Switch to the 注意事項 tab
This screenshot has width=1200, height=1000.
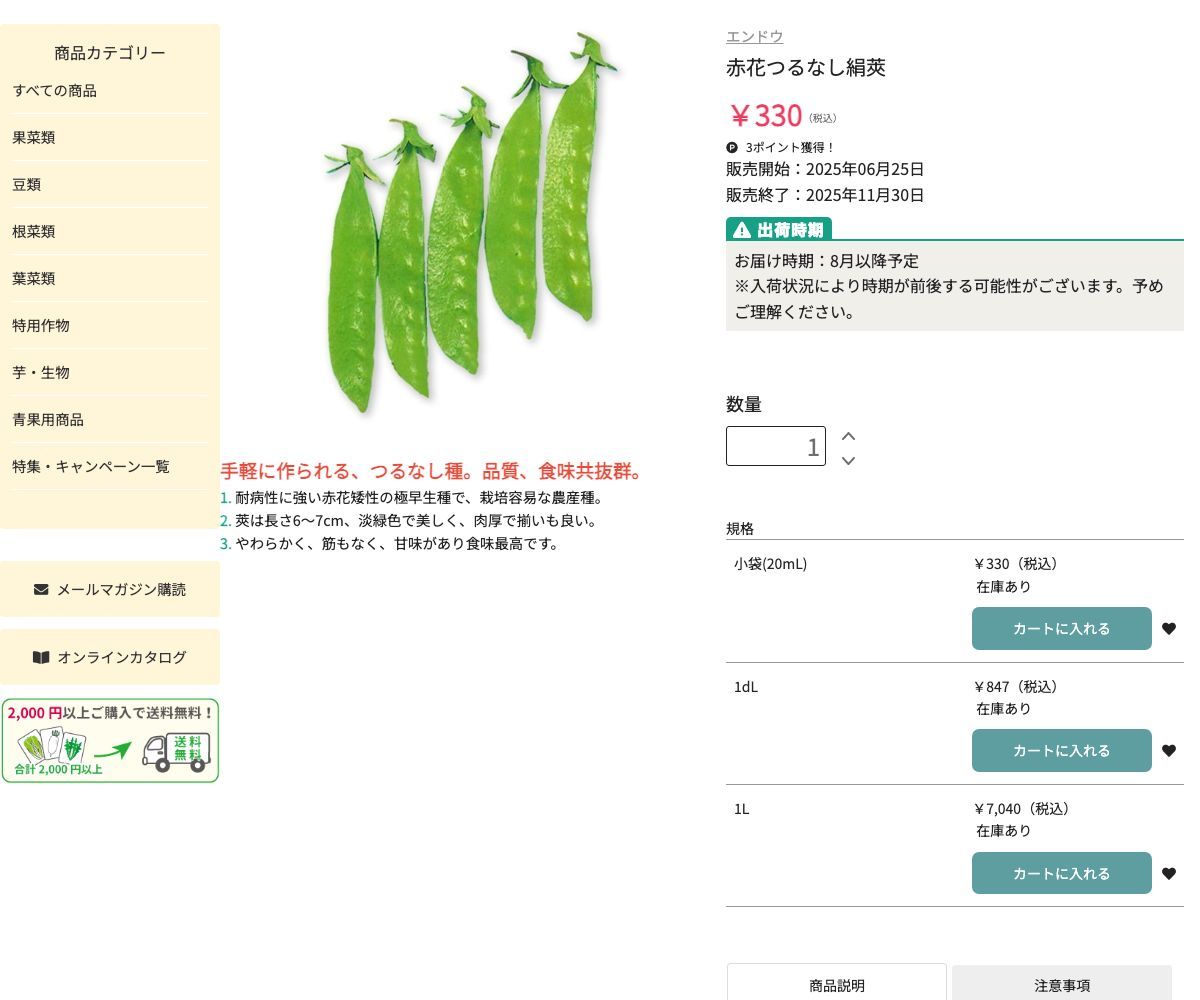(1062, 985)
